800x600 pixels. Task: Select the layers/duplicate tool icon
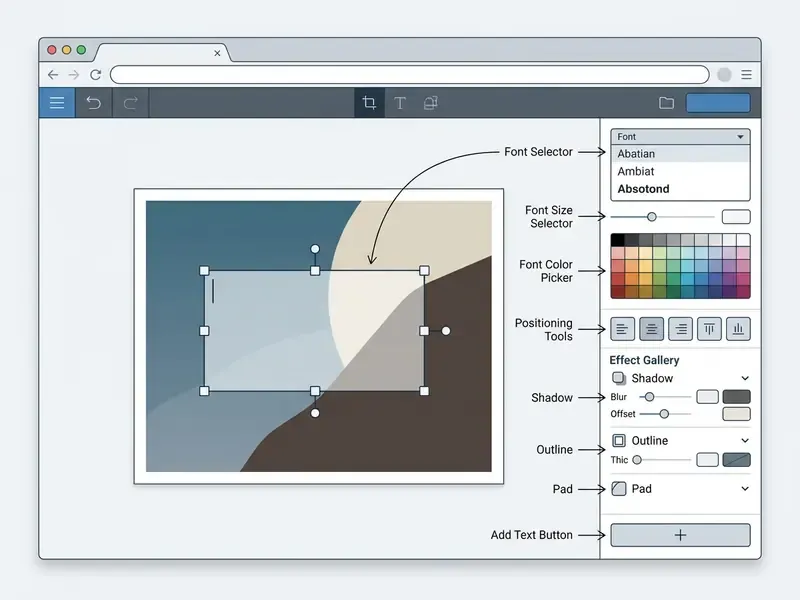(431, 103)
